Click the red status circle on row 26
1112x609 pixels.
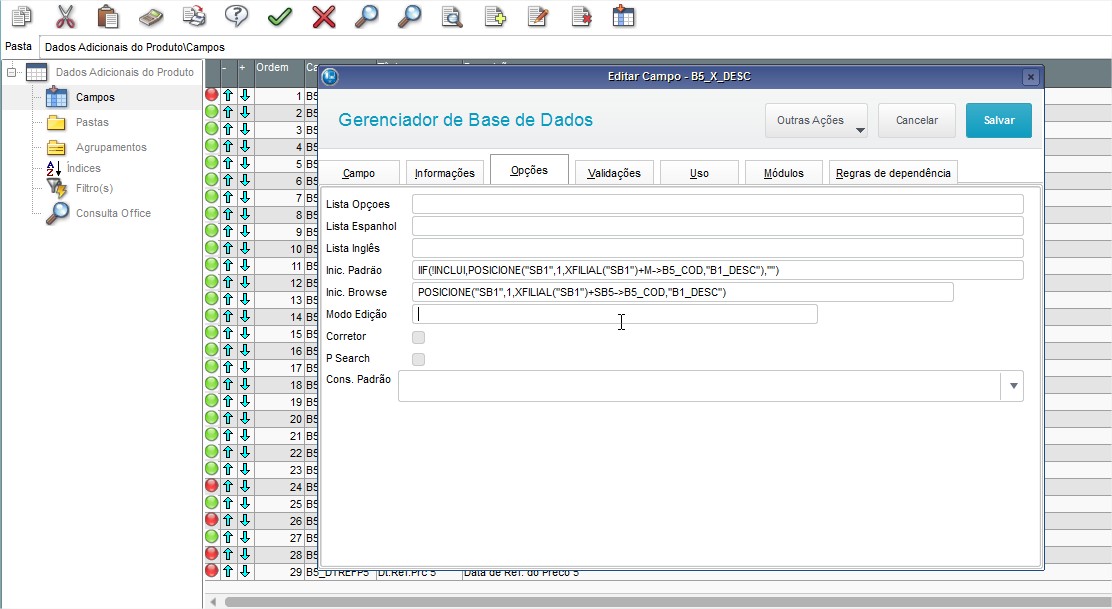point(211,520)
